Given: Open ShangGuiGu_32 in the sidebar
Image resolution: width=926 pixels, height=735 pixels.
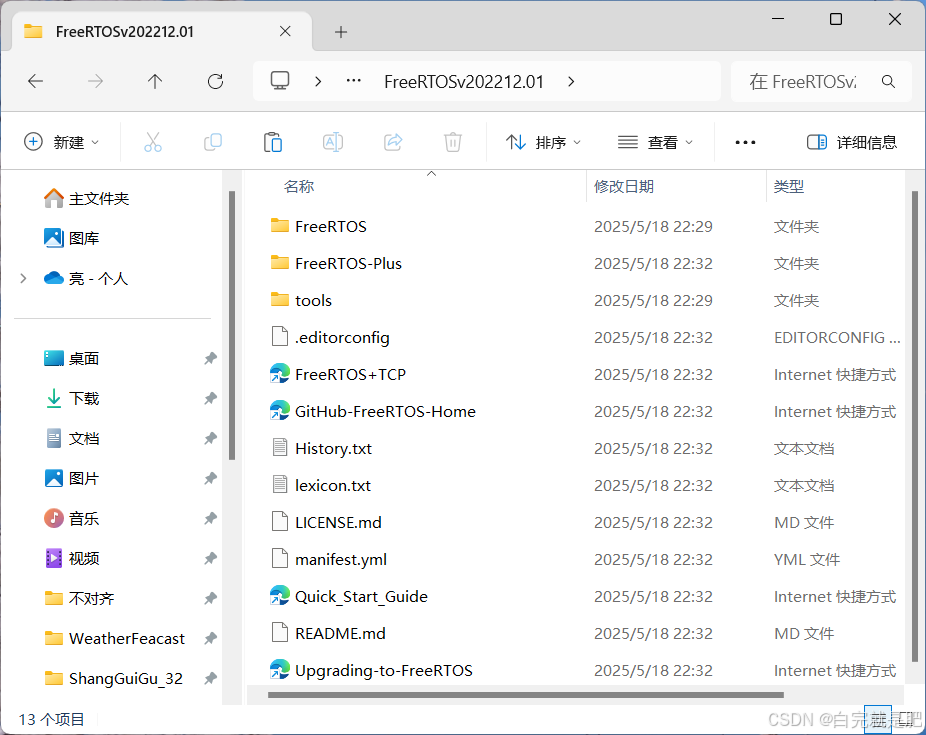Looking at the screenshot, I should pyautogui.click(x=113, y=678).
